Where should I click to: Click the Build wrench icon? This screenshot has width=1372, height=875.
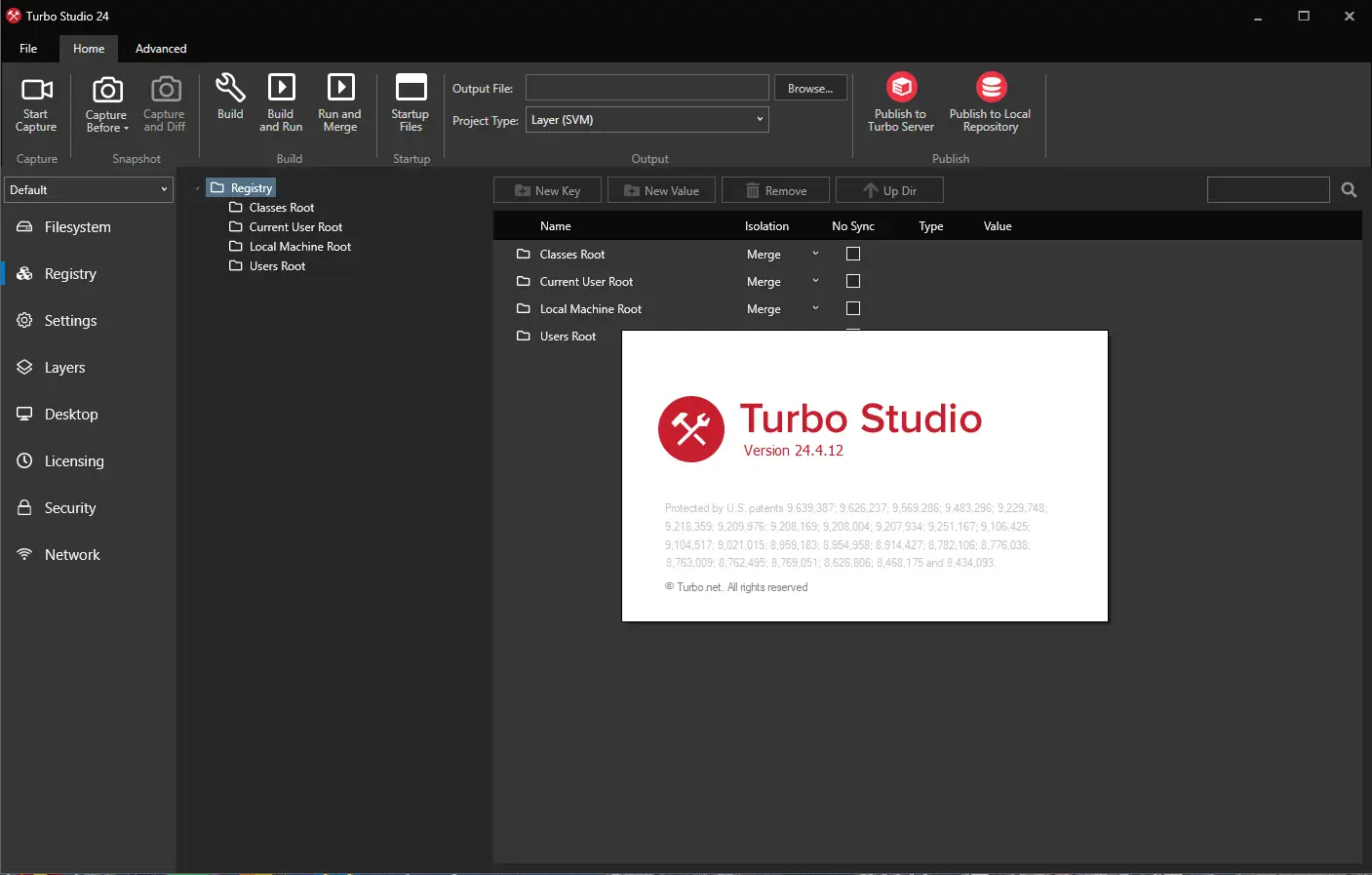230,88
